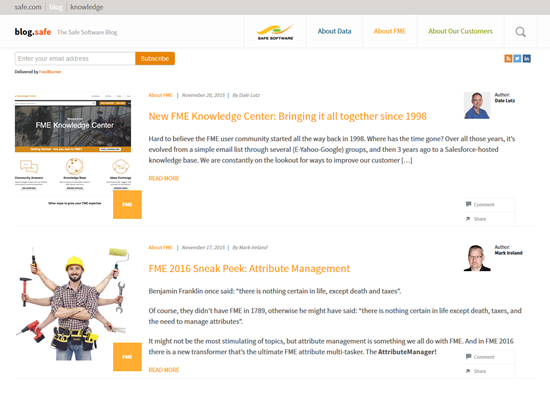This screenshot has width=550, height=394.
Task: Open the search magnifier icon
Action: (x=521, y=32)
